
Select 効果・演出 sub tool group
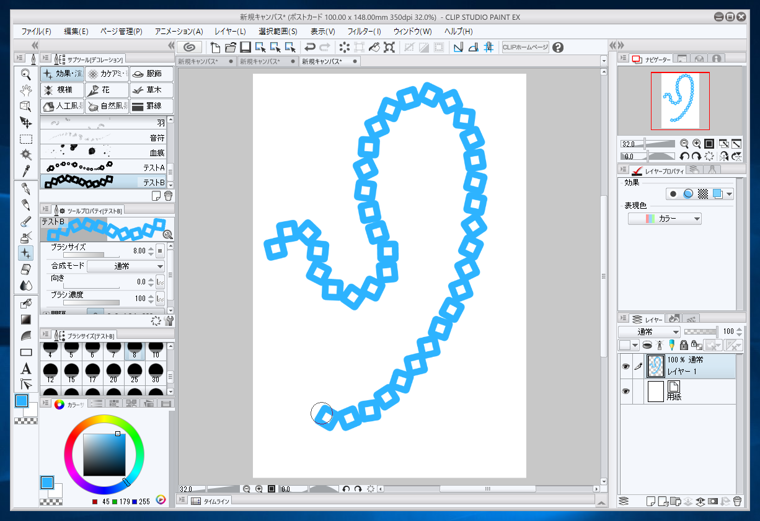62,74
